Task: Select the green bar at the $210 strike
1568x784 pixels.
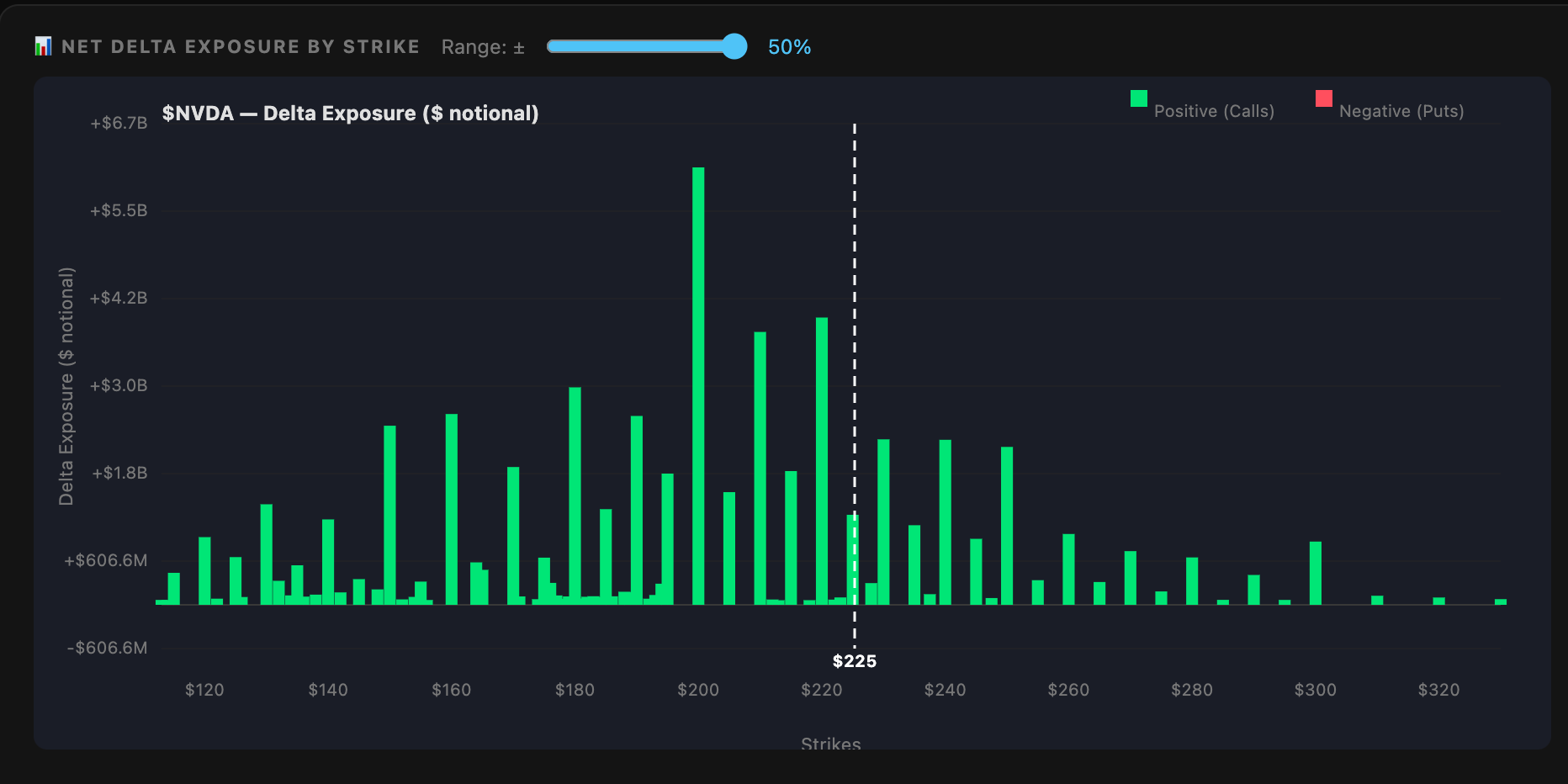Action: 760,469
